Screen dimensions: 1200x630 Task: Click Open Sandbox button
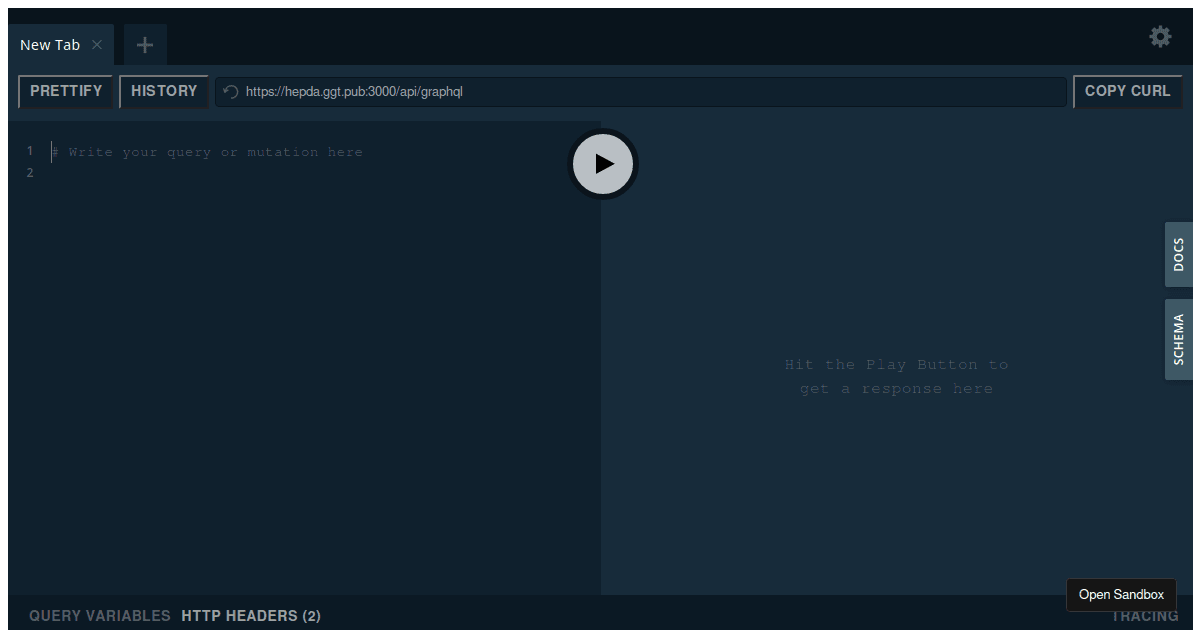(x=1121, y=595)
